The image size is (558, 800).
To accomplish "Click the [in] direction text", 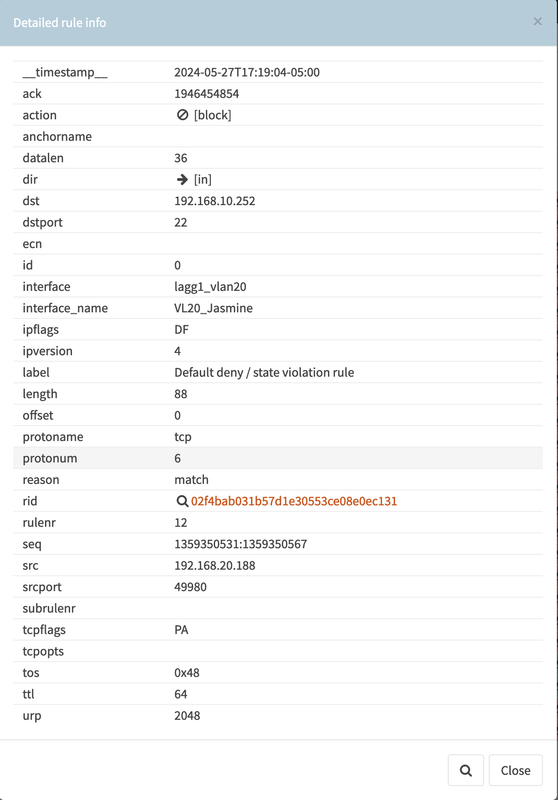I will [x=202, y=179].
